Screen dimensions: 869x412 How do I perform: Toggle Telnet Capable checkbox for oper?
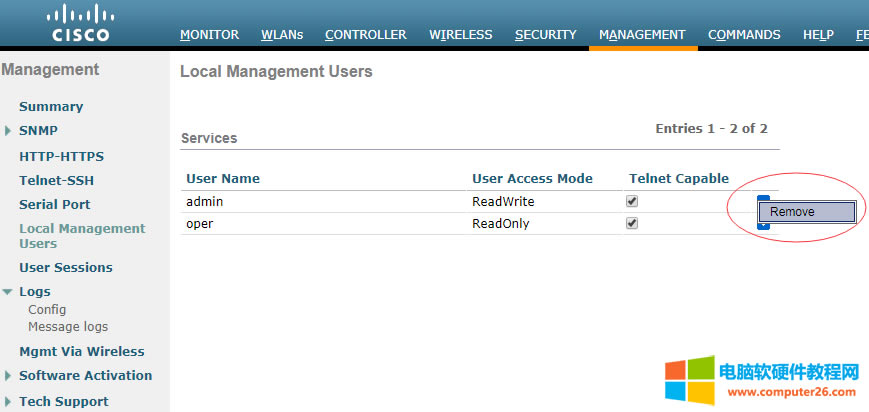(x=631, y=223)
